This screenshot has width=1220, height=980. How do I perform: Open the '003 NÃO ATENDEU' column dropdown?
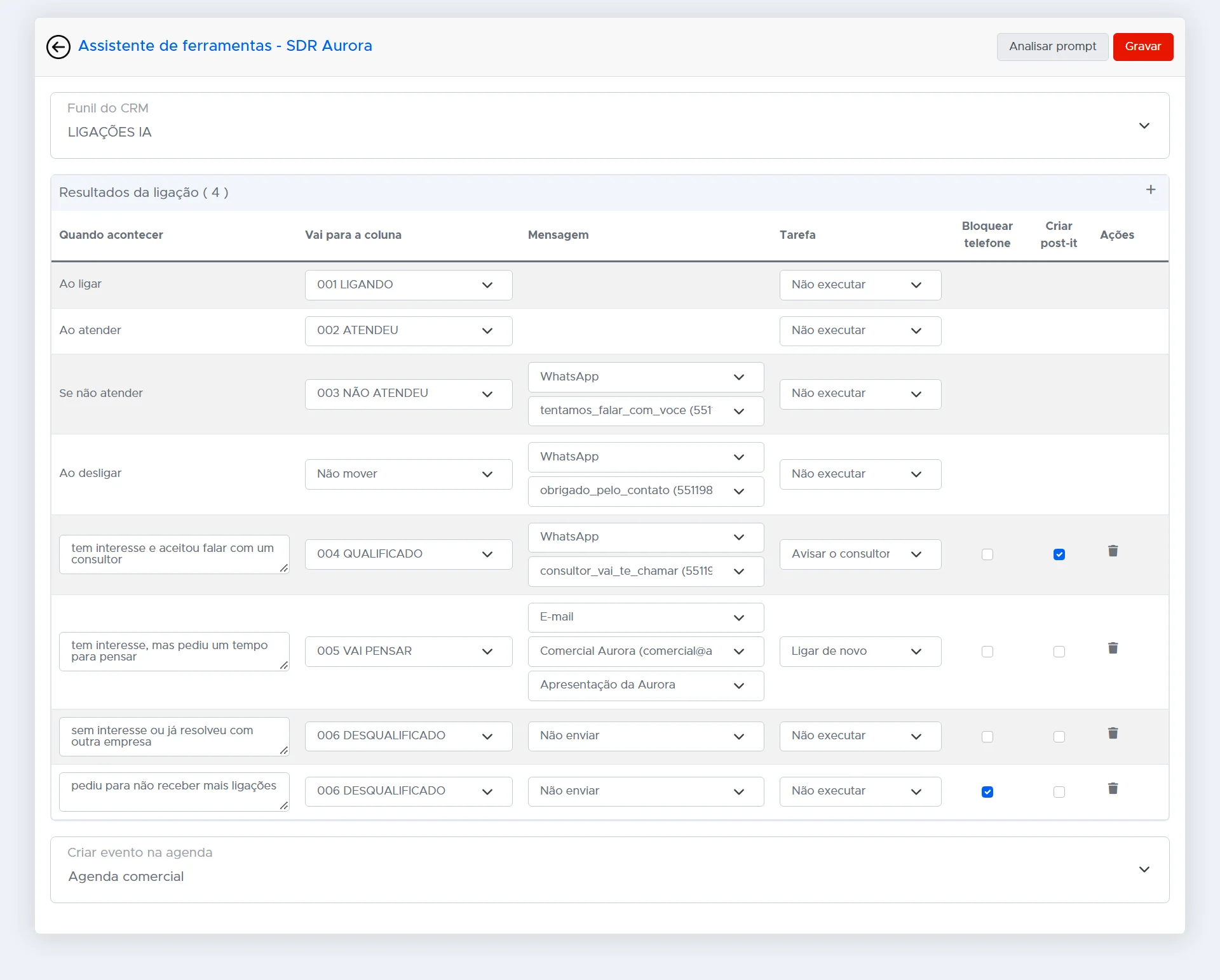coord(409,394)
